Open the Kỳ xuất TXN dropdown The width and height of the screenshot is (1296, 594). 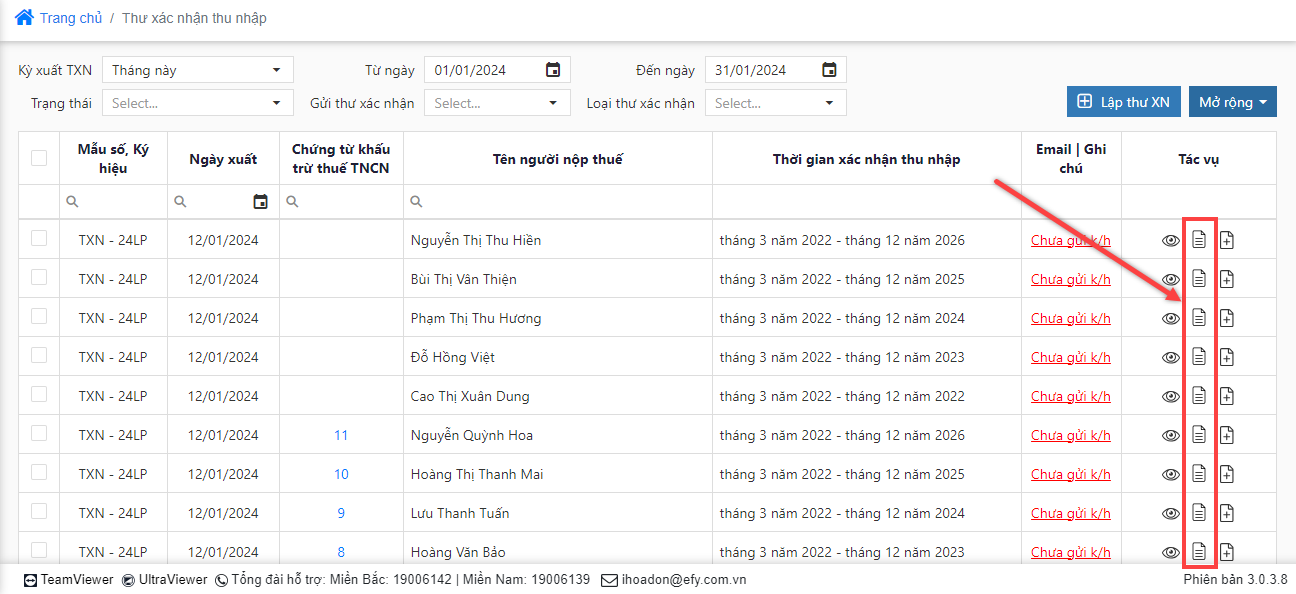pos(197,70)
